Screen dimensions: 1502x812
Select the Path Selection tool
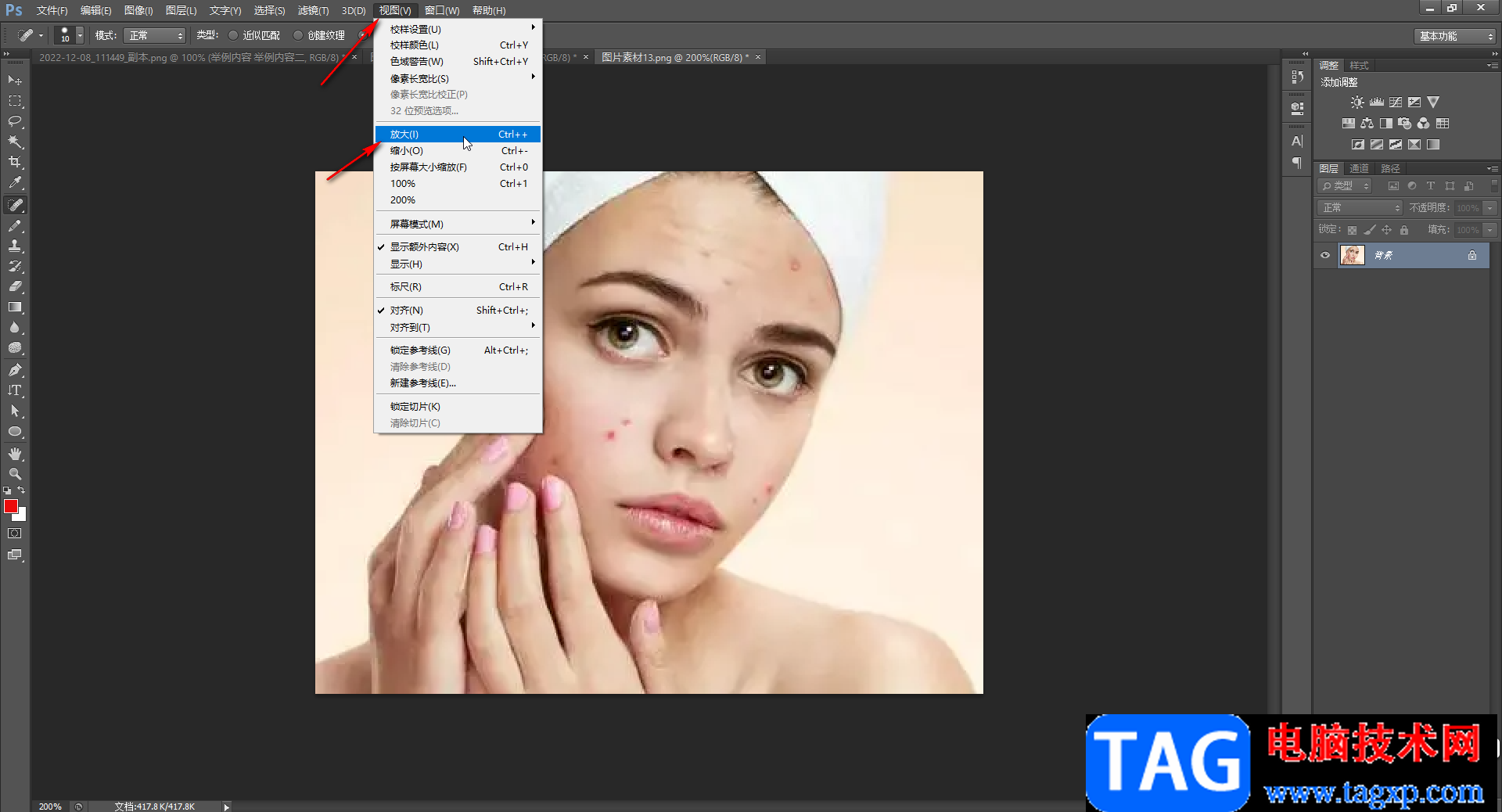[x=15, y=411]
